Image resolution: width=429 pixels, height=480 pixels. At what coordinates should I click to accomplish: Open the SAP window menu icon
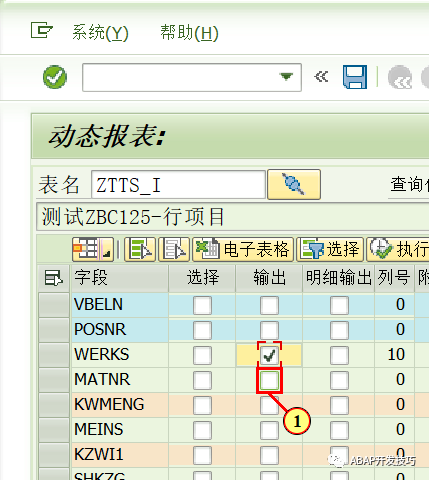pos(42,30)
